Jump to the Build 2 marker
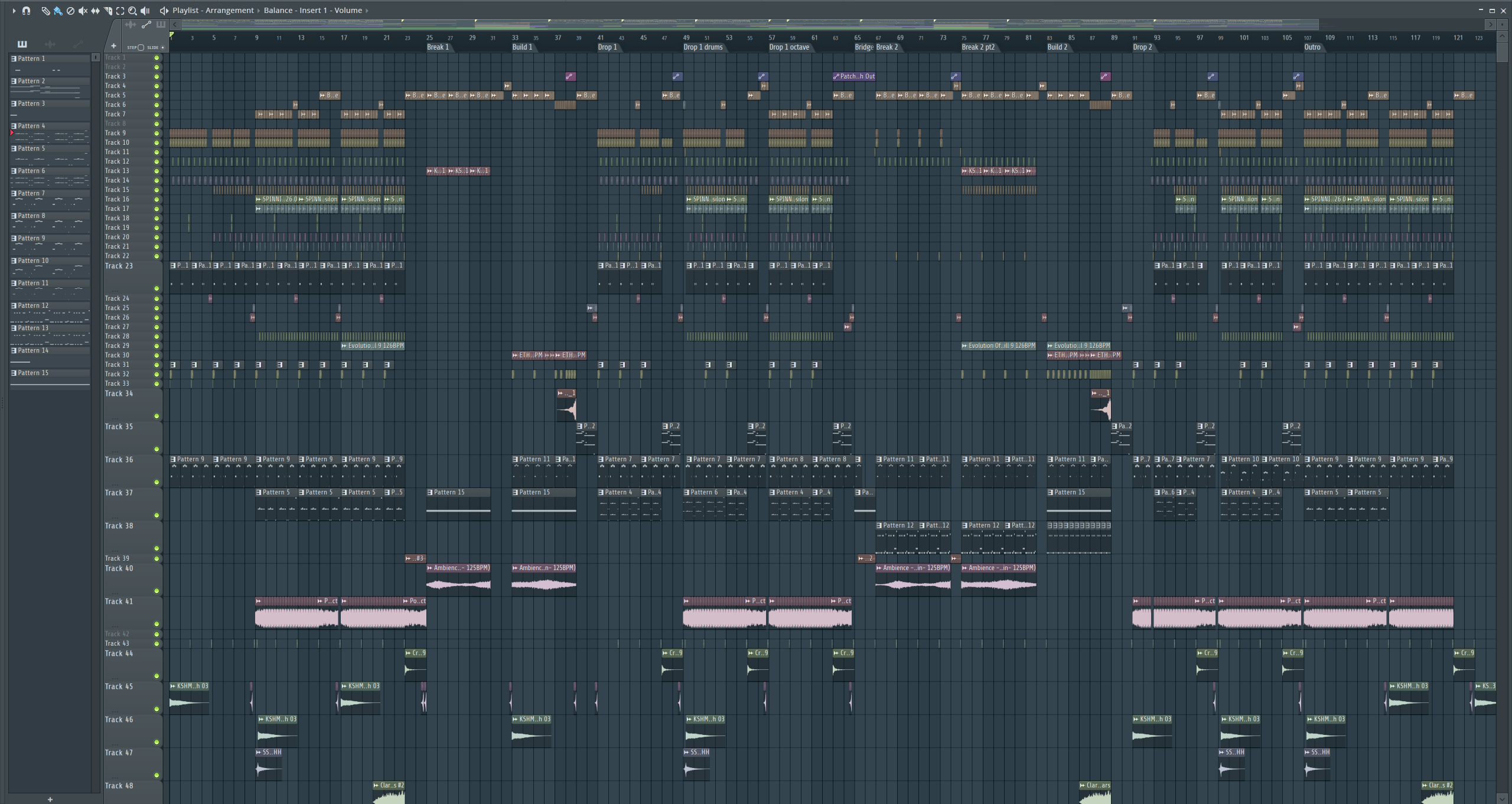The image size is (1512, 804). (x=1057, y=47)
